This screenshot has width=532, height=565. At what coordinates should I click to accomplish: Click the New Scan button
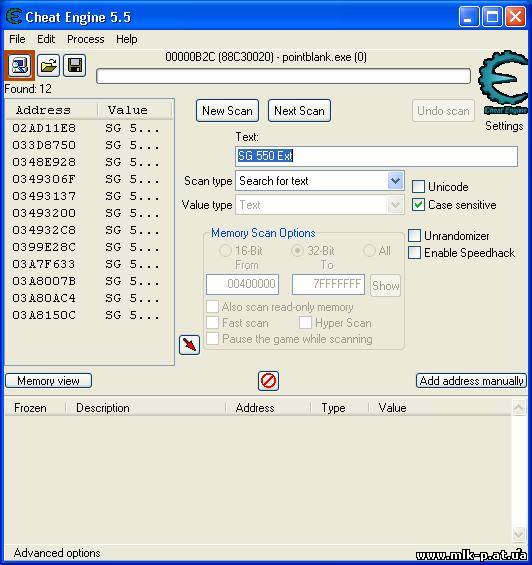point(227,111)
